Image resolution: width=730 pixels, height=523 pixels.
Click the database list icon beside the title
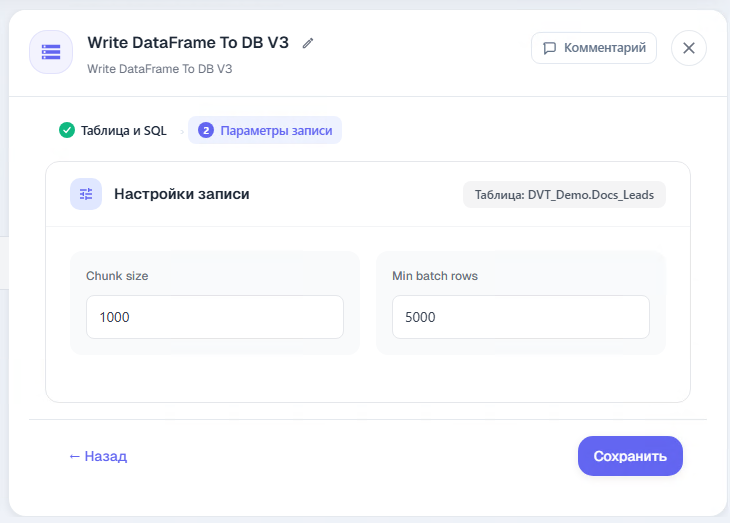pyautogui.click(x=51, y=52)
